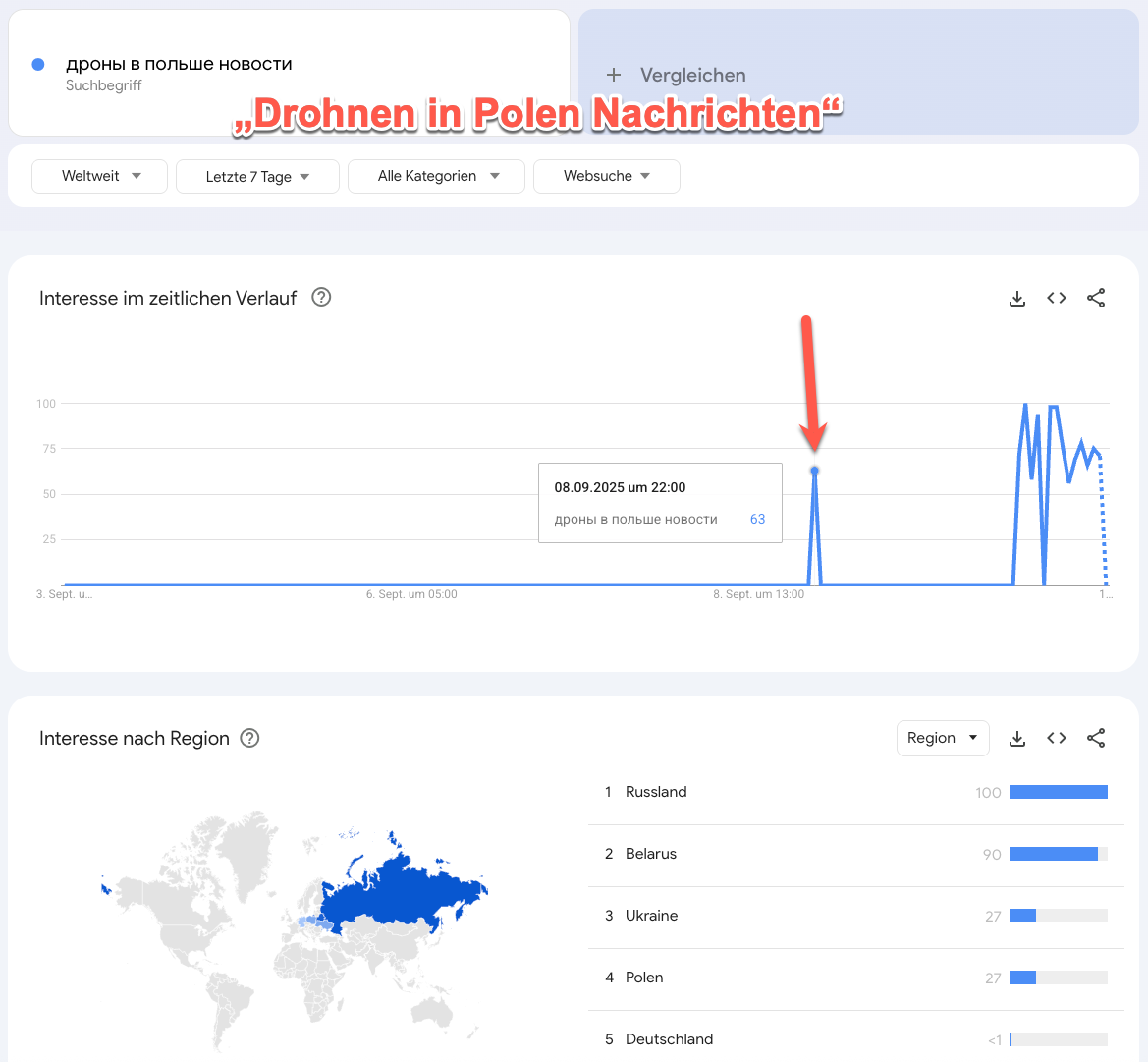This screenshot has height=1062, width=1148.
Task: Download the region interest data
Action: pyautogui.click(x=1017, y=739)
